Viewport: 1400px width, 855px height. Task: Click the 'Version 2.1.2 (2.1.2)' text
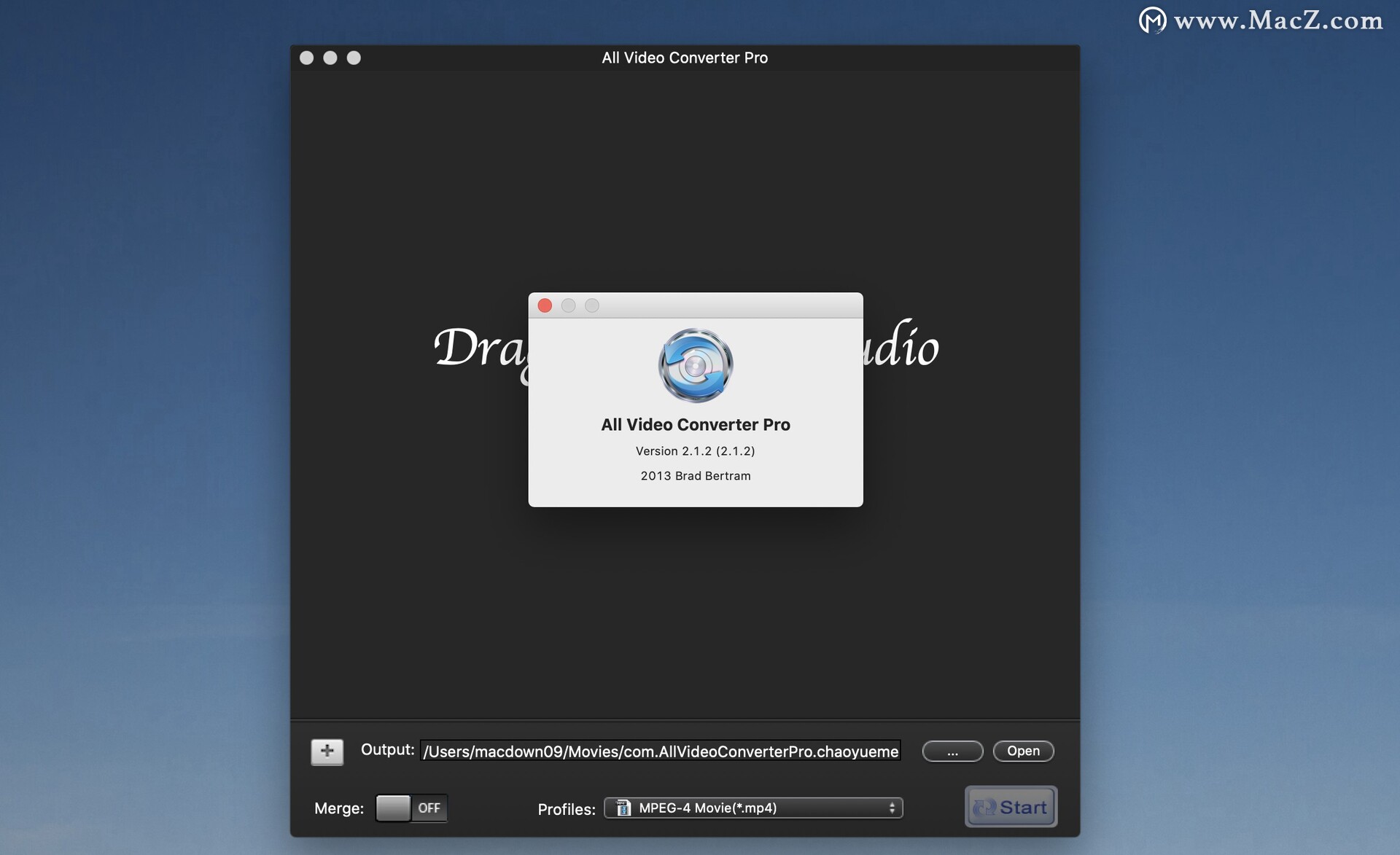point(695,451)
